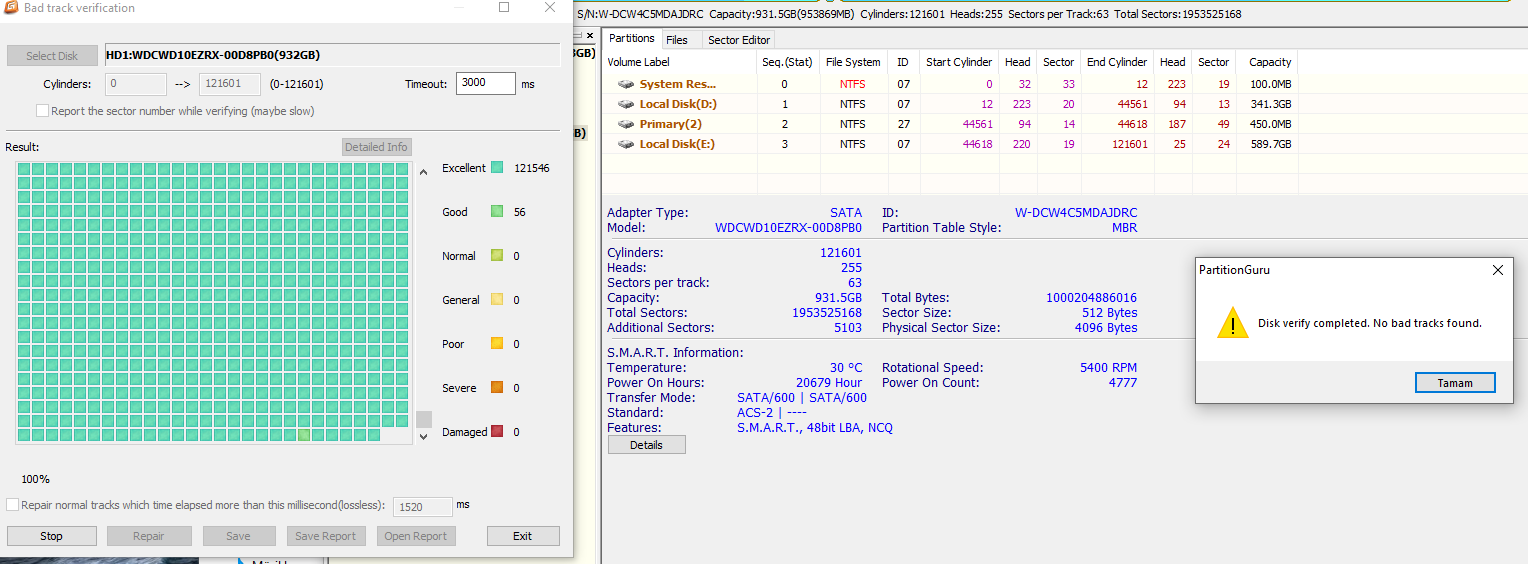Open S.M.A.R.T. Details button
1528x564 pixels.
click(647, 445)
